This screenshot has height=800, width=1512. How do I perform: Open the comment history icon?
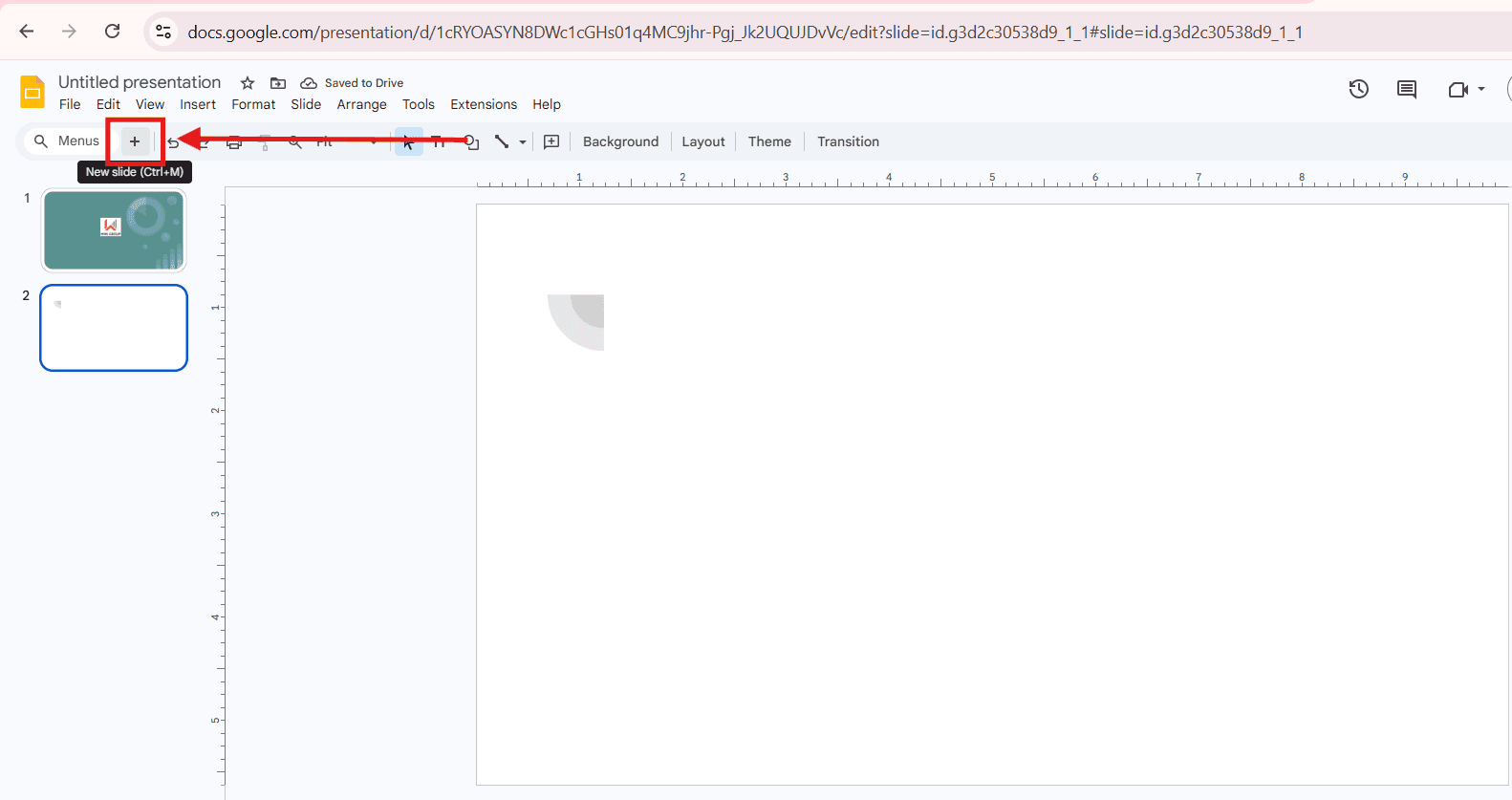(x=1407, y=89)
